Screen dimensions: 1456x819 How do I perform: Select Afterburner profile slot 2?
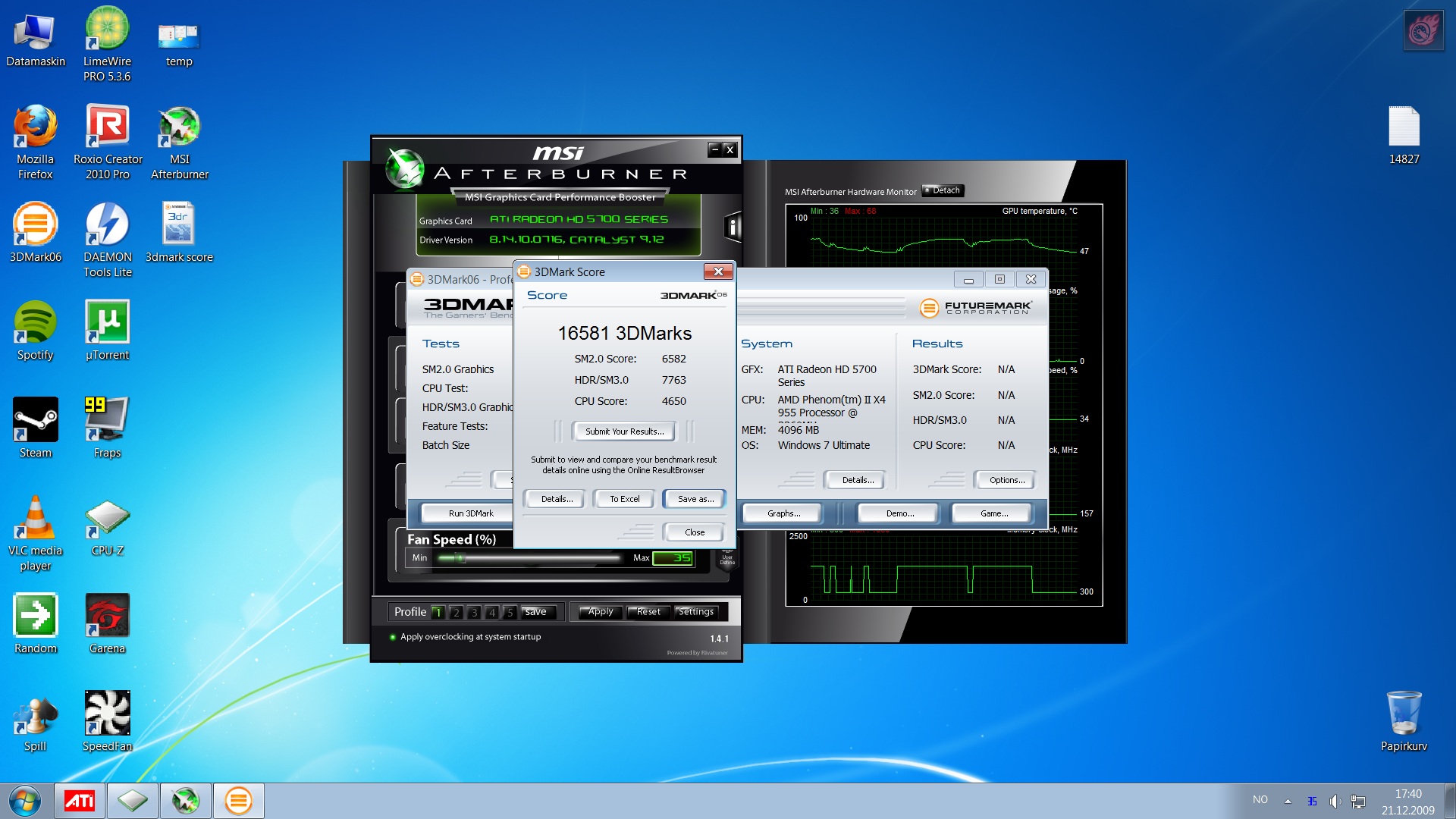(456, 612)
